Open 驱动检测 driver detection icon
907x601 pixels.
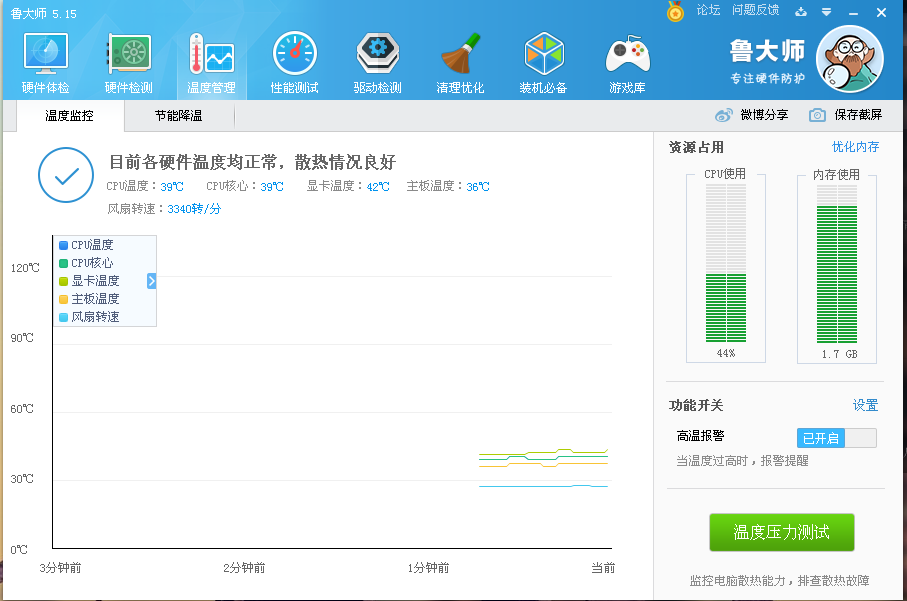point(378,53)
